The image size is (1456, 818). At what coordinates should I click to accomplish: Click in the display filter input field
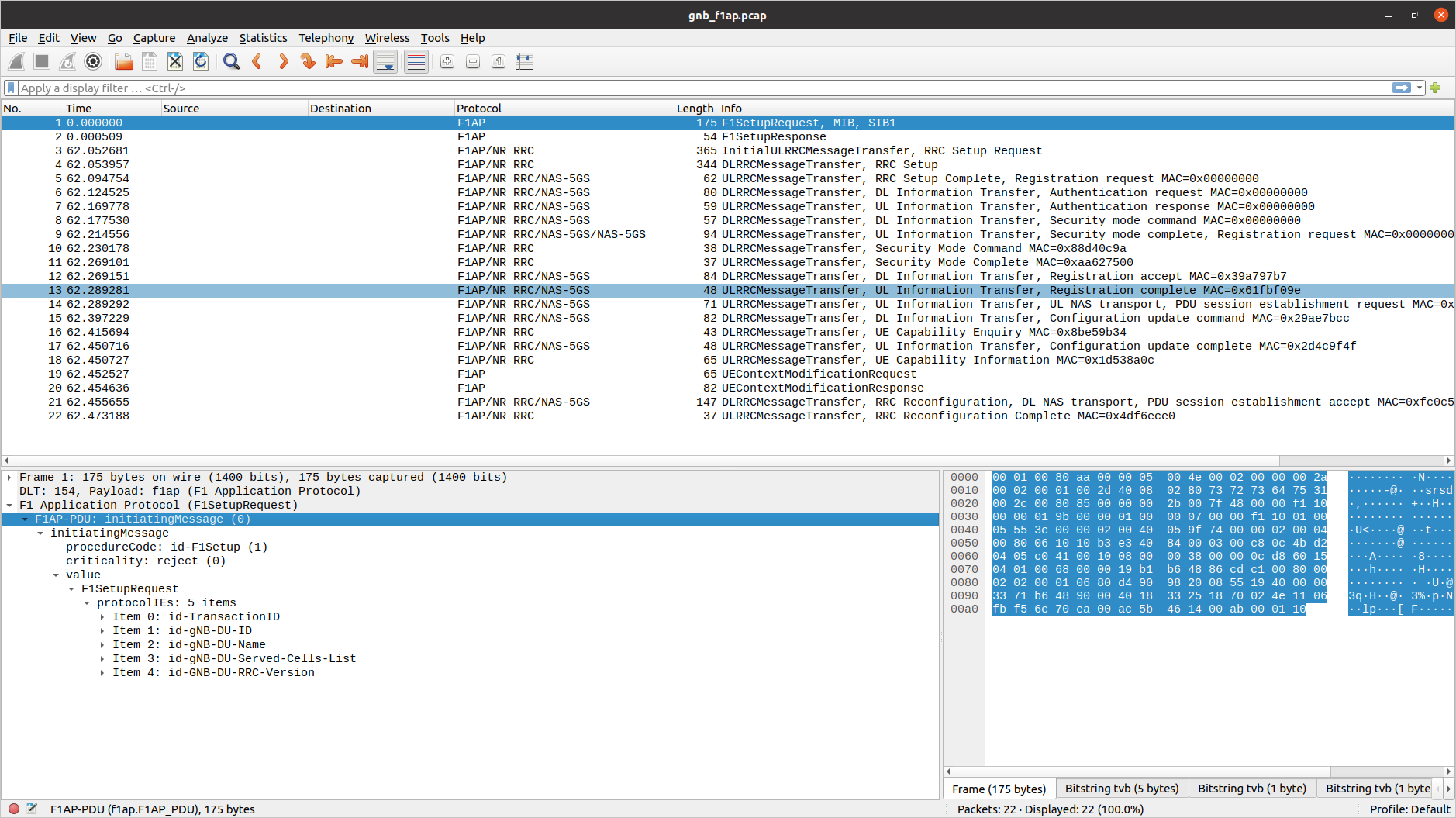698,88
